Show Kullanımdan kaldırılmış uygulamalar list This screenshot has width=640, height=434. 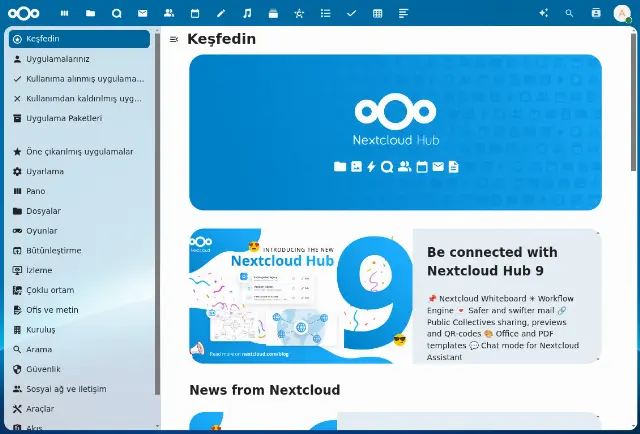point(80,98)
